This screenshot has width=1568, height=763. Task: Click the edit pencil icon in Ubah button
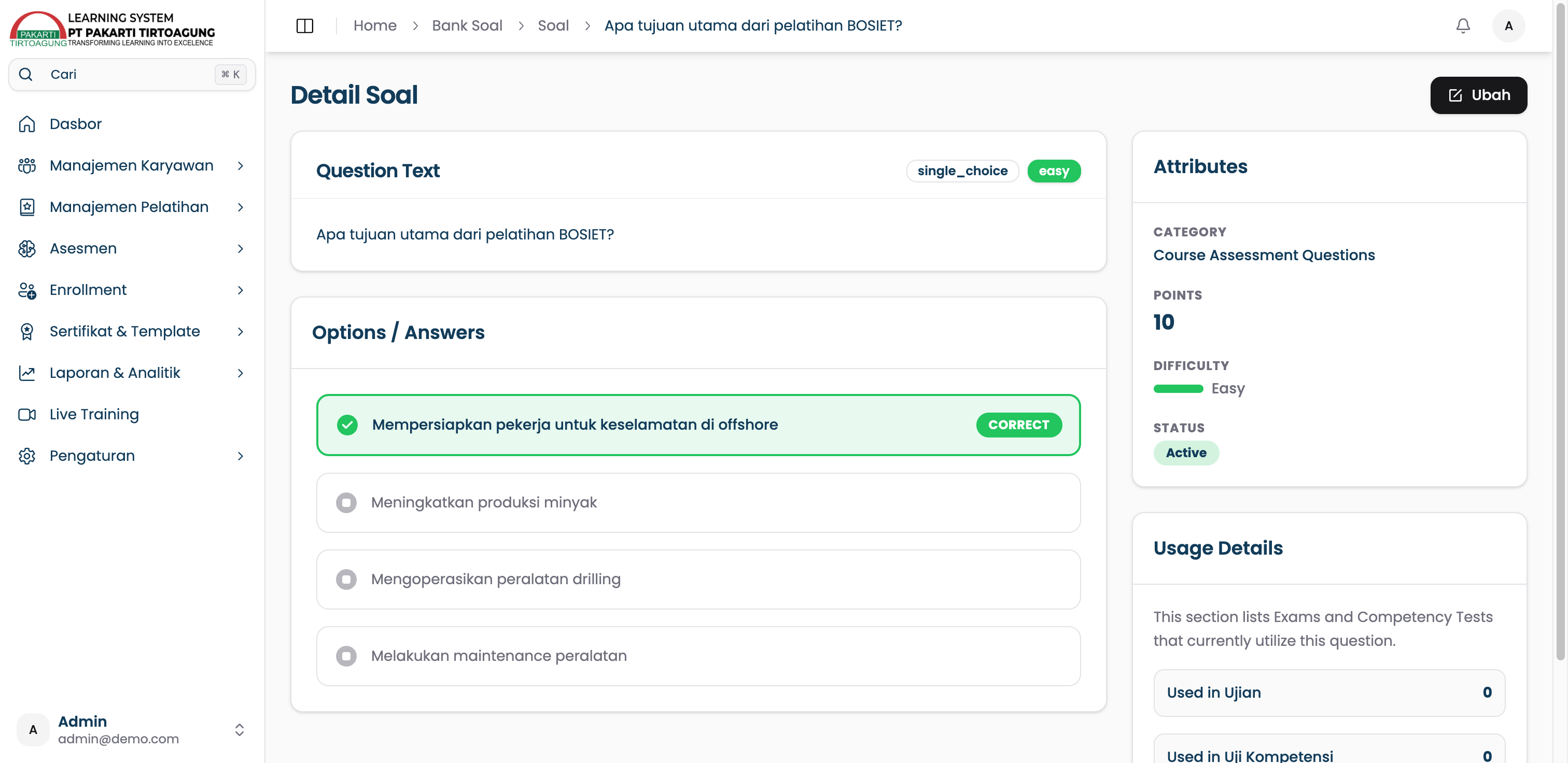point(1455,95)
